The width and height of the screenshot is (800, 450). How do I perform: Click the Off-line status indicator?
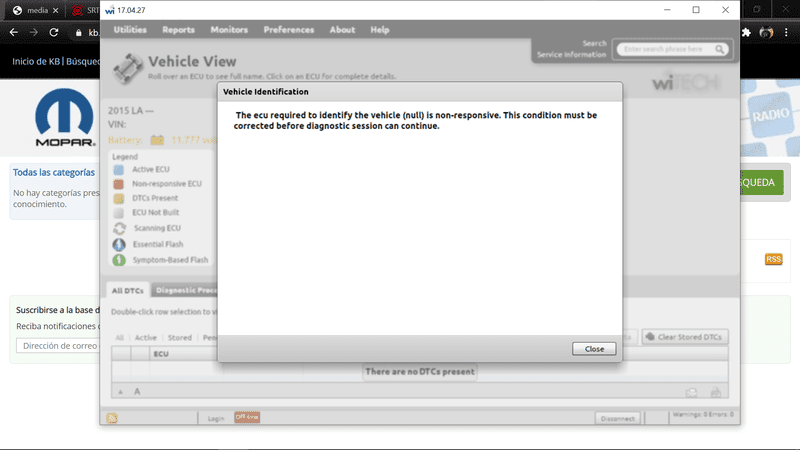(246, 417)
